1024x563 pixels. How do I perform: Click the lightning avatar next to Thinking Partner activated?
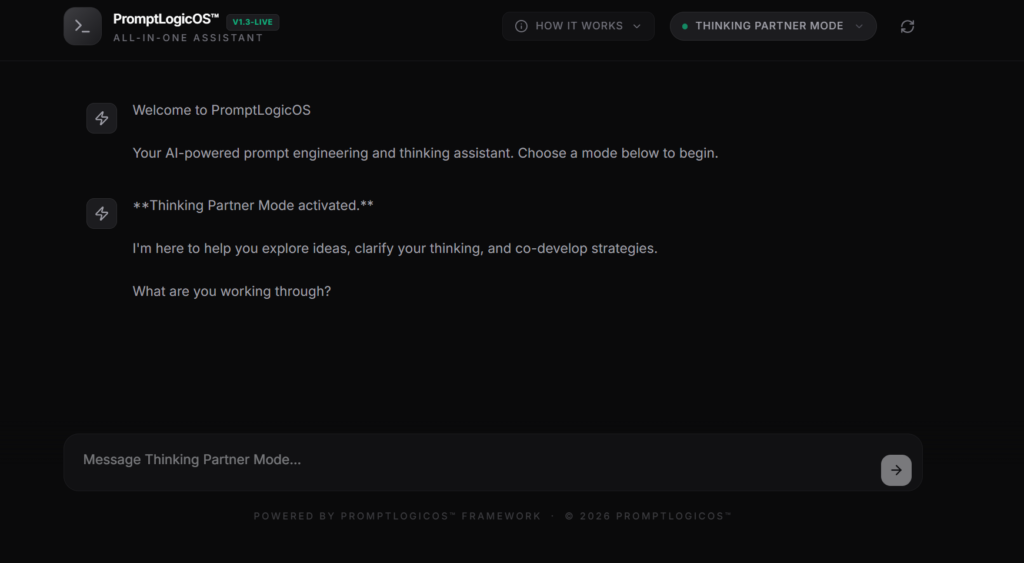[102, 214]
